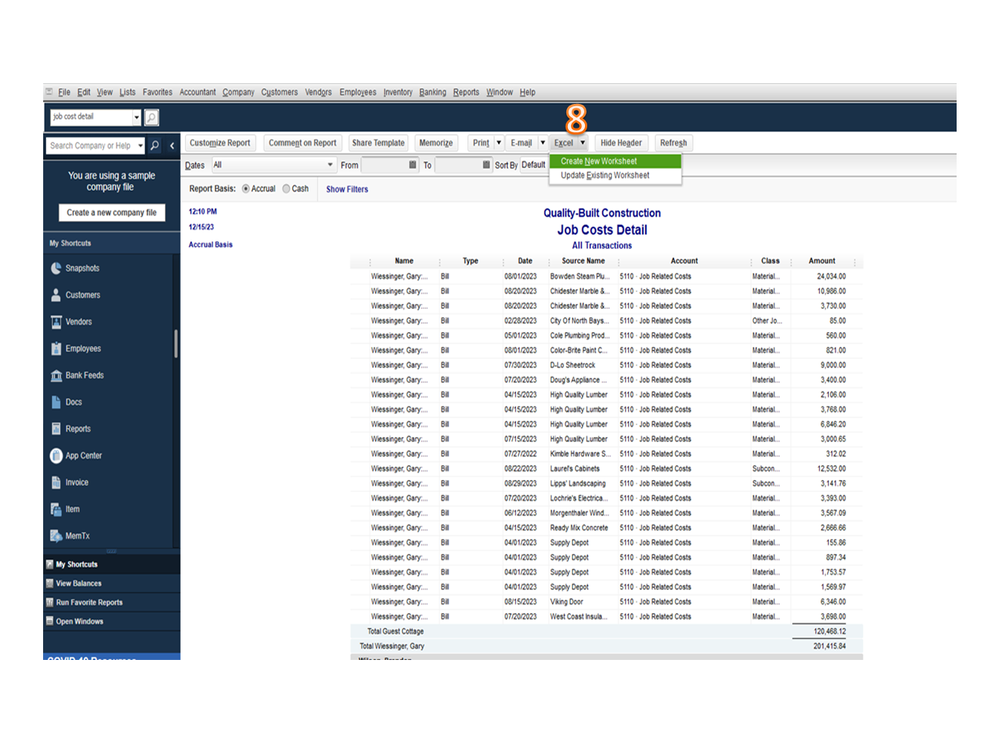The width and height of the screenshot is (999, 749).
Task: Click Comment on Report button
Action: pos(303,143)
